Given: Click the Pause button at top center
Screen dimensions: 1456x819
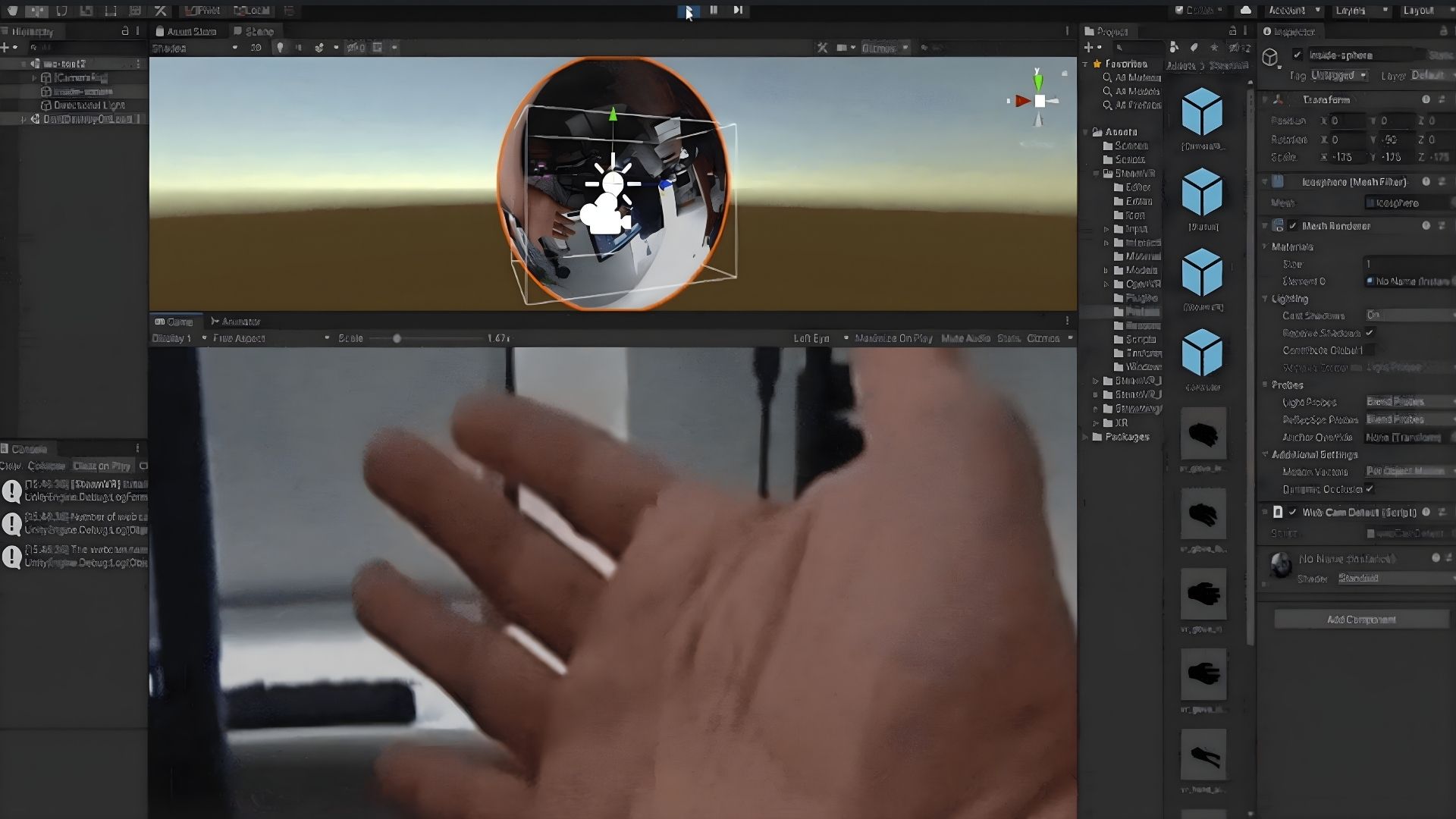Looking at the screenshot, I should coord(714,10).
